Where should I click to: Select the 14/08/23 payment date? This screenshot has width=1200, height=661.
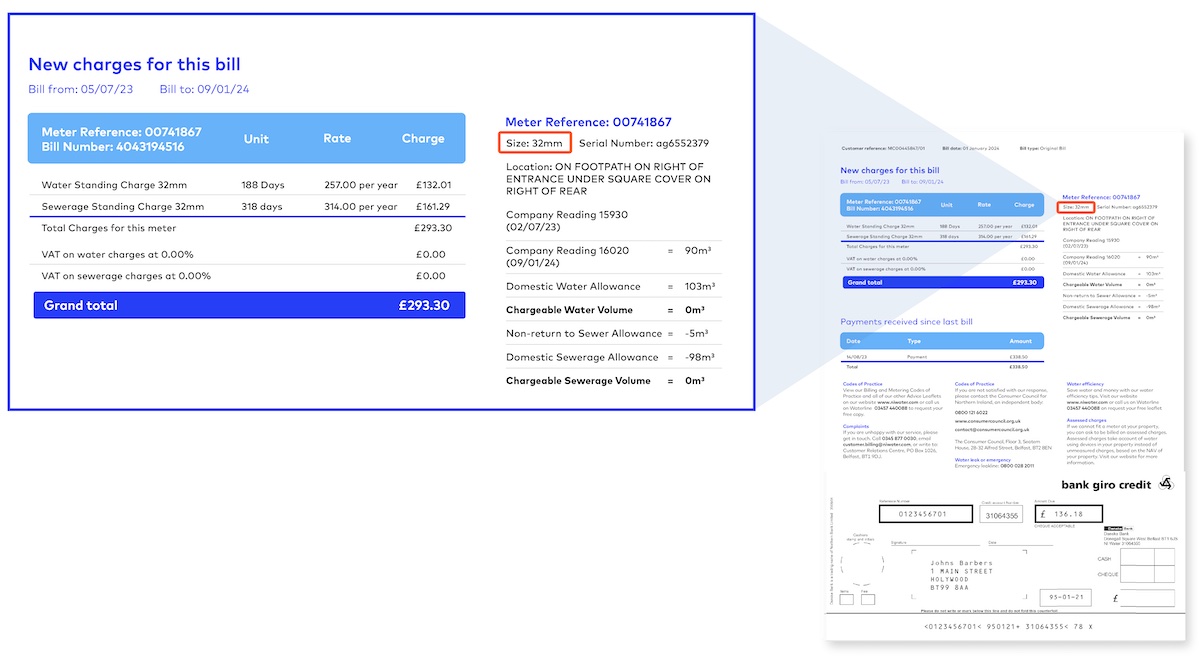857,357
